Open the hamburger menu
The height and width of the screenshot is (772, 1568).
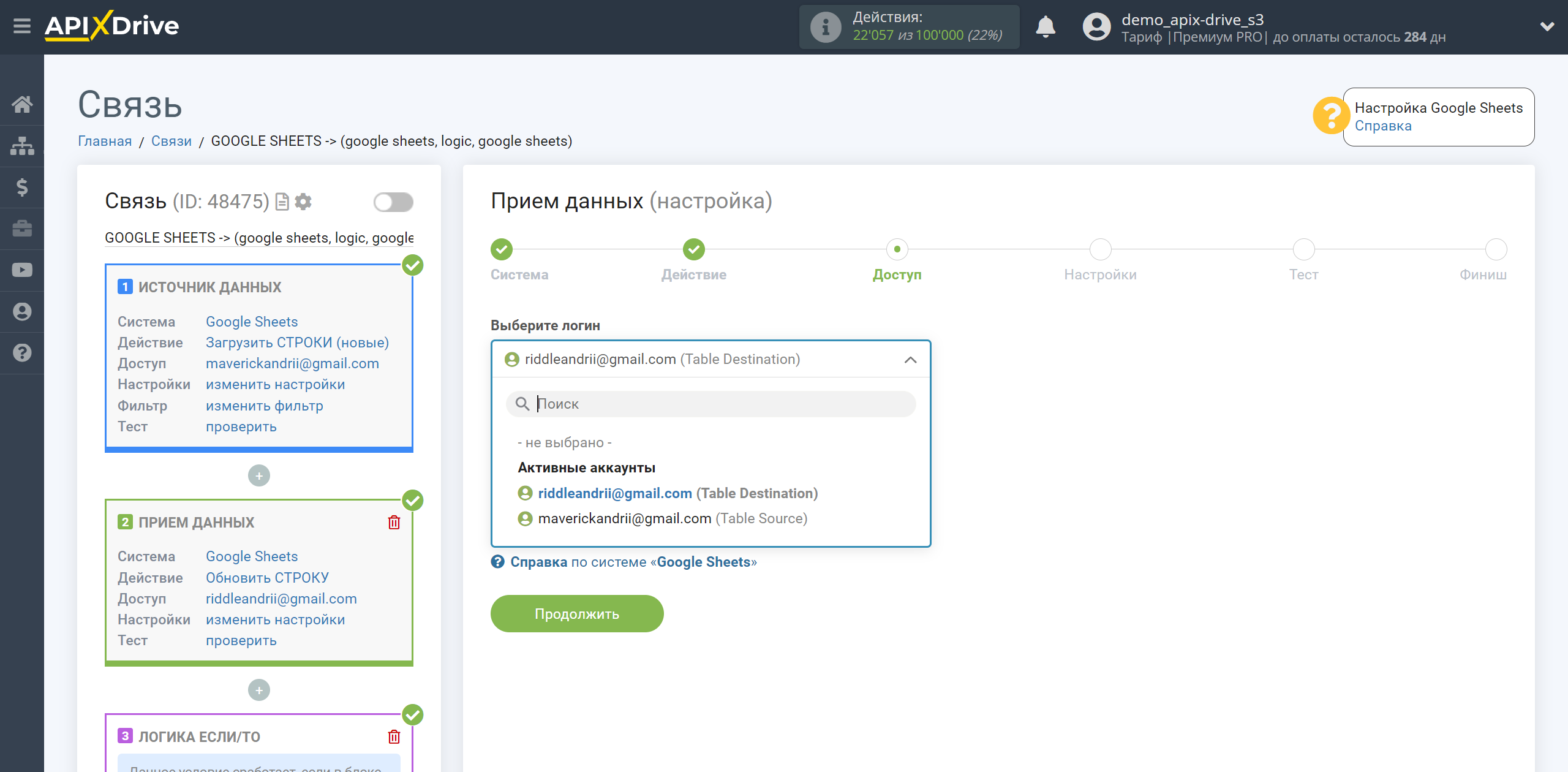coord(22,26)
